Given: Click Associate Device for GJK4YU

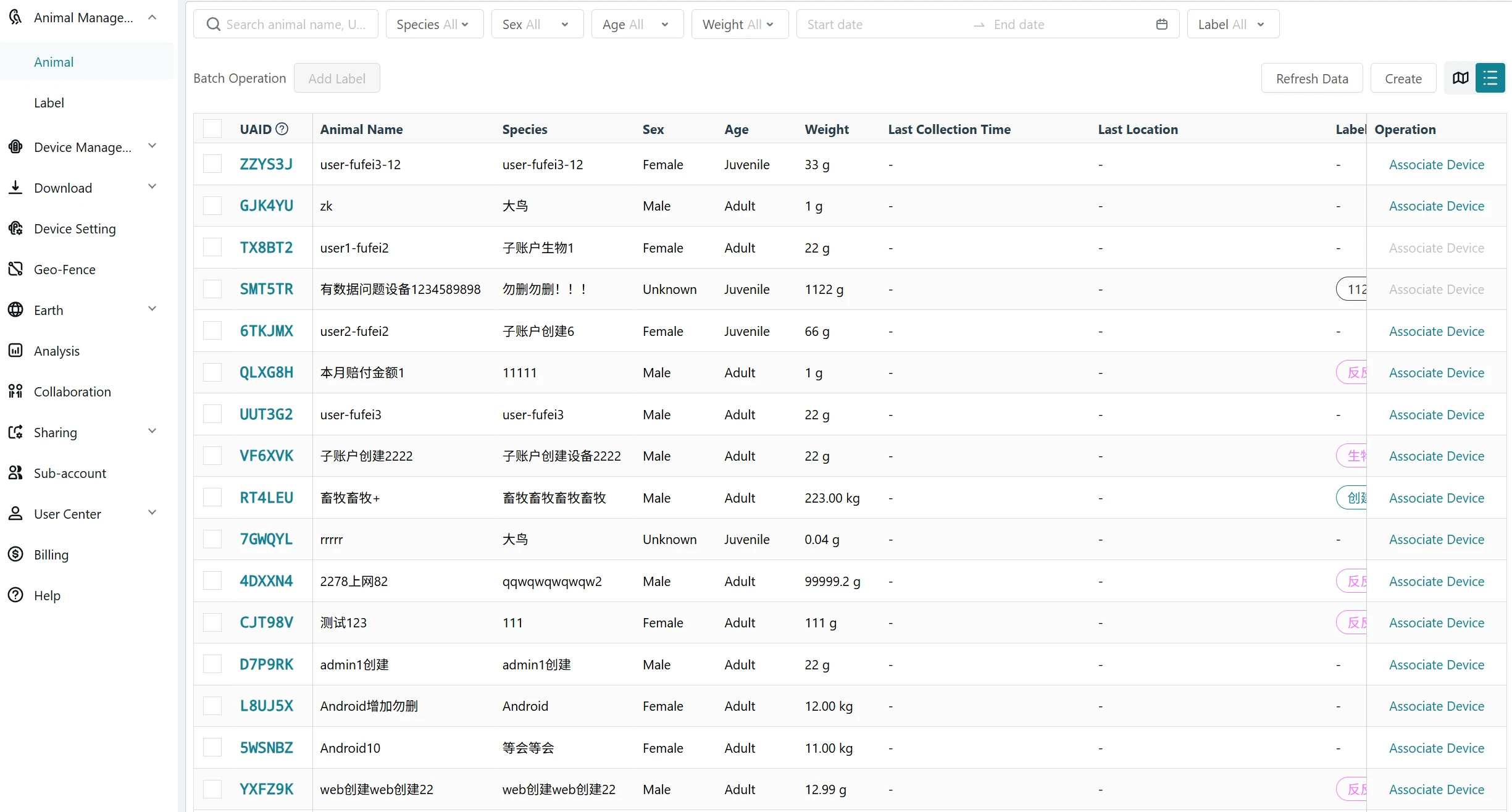Looking at the screenshot, I should 1436,206.
